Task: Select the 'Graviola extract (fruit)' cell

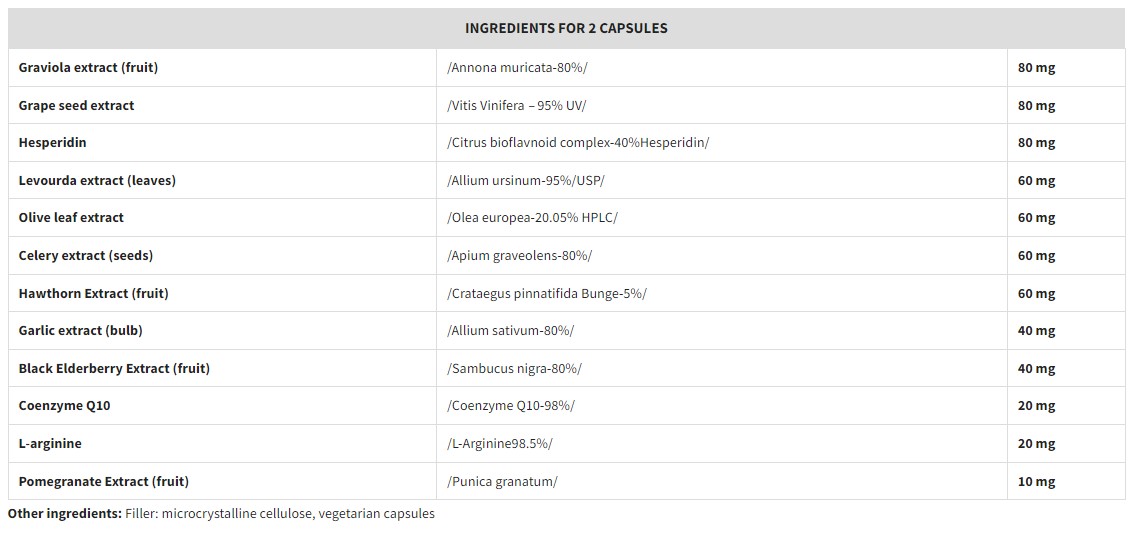Action: click(x=88, y=68)
